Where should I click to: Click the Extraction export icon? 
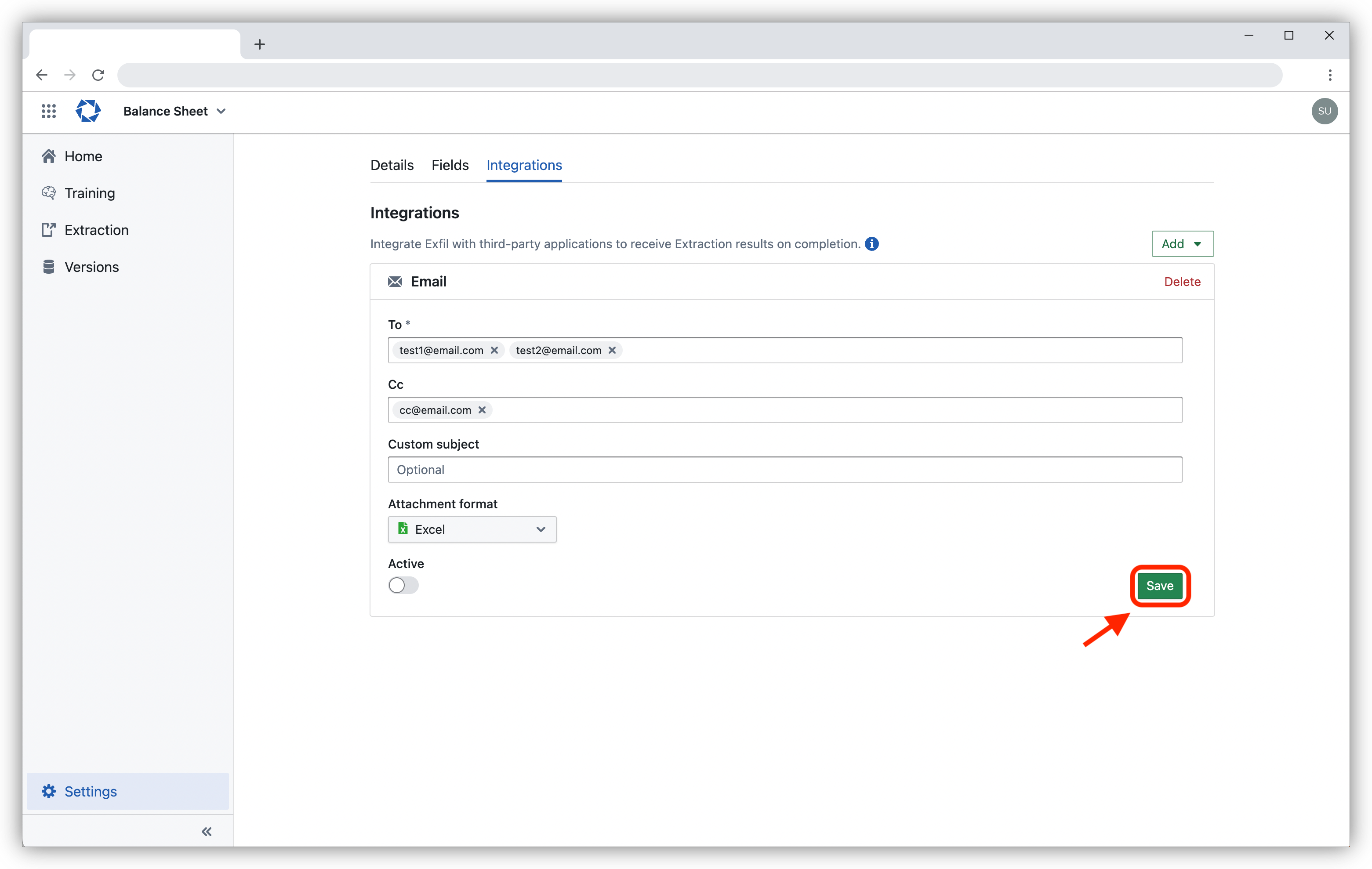pos(48,230)
